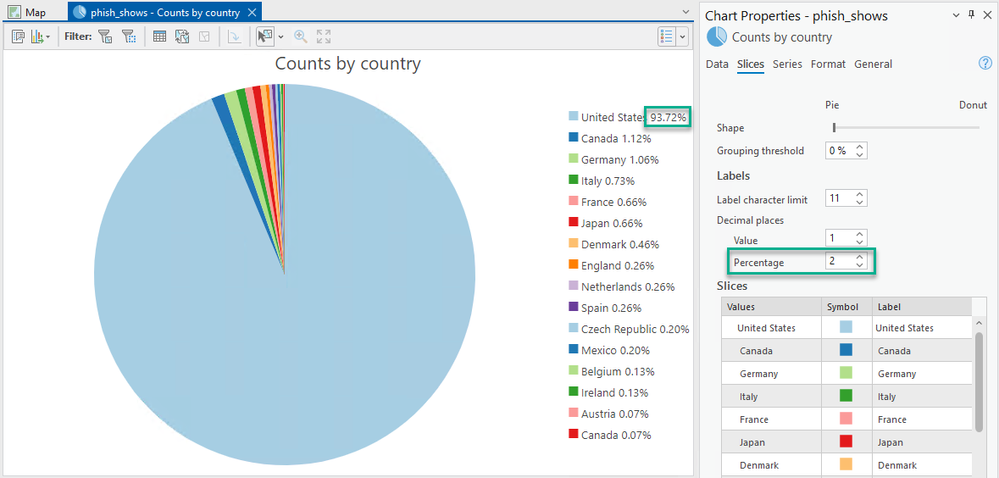Toggle the chart legend button
The width and height of the screenshot is (999, 478).
coord(666,37)
